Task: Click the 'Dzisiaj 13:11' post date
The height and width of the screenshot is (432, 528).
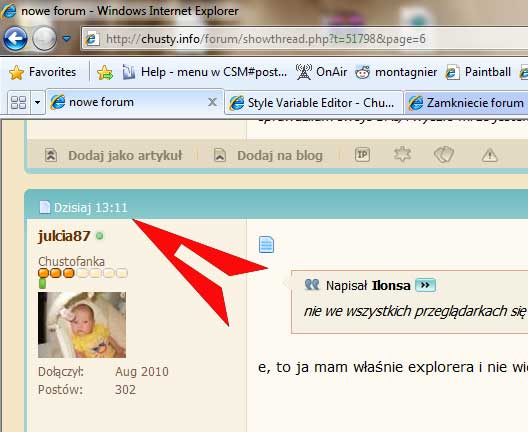Action: pyautogui.click(x=91, y=208)
